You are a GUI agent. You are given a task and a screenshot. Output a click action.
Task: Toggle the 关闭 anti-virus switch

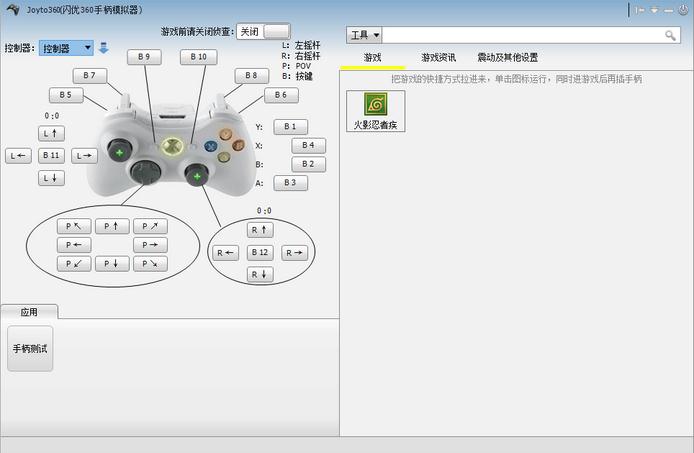(263, 31)
